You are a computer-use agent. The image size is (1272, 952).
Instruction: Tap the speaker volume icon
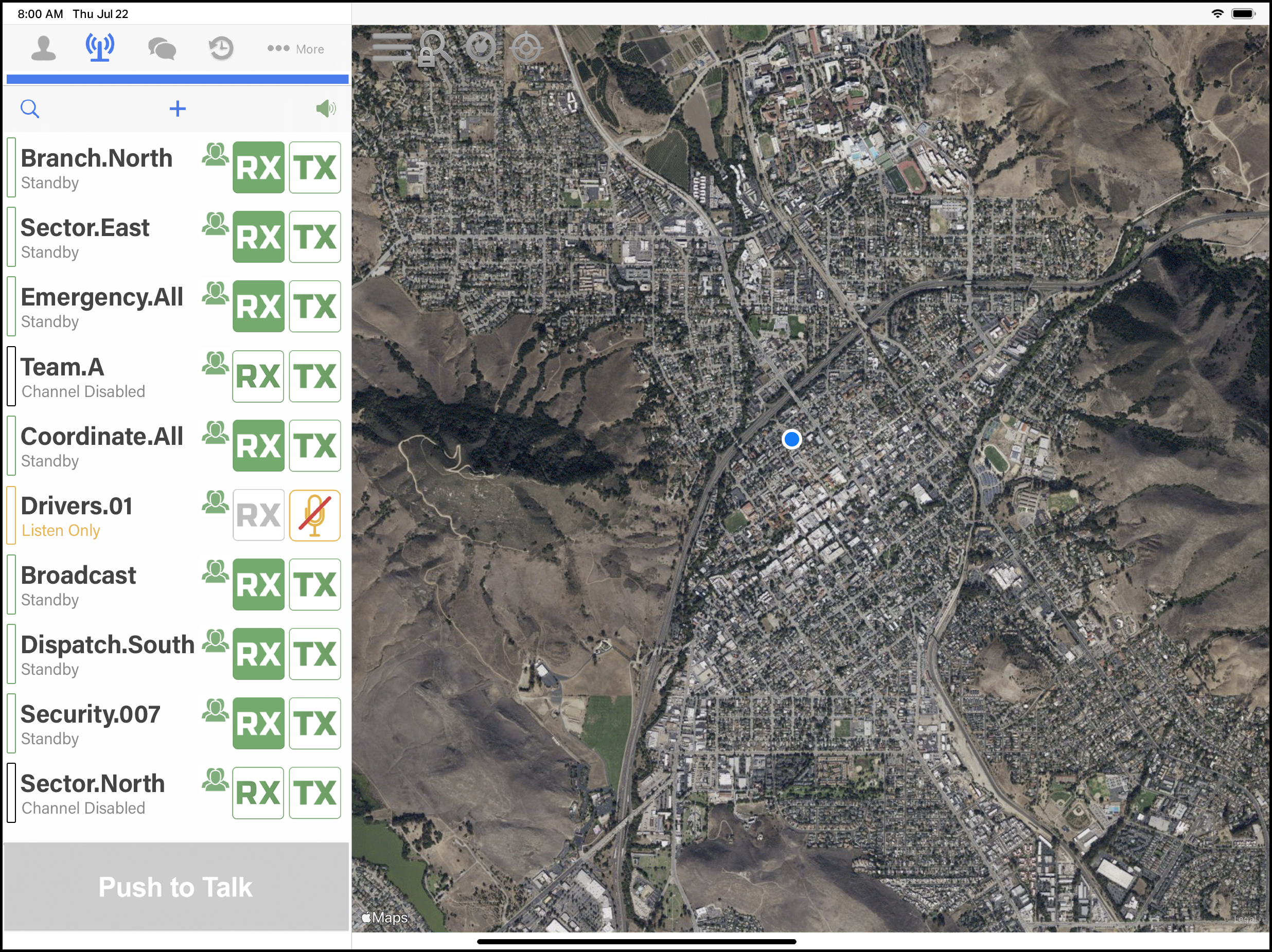click(x=326, y=109)
